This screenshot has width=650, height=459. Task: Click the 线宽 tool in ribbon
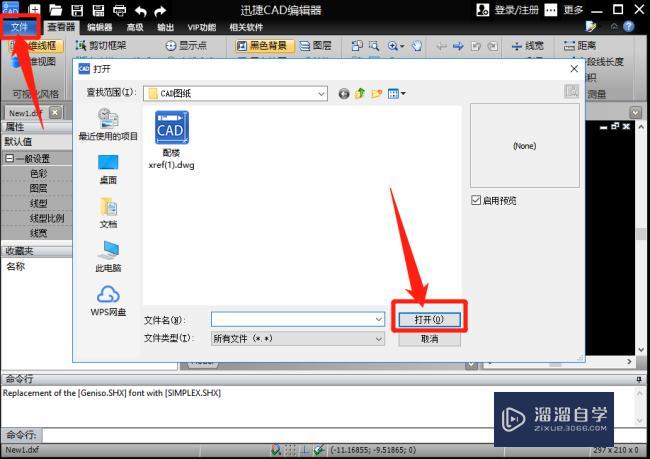pyautogui.click(x=527, y=45)
